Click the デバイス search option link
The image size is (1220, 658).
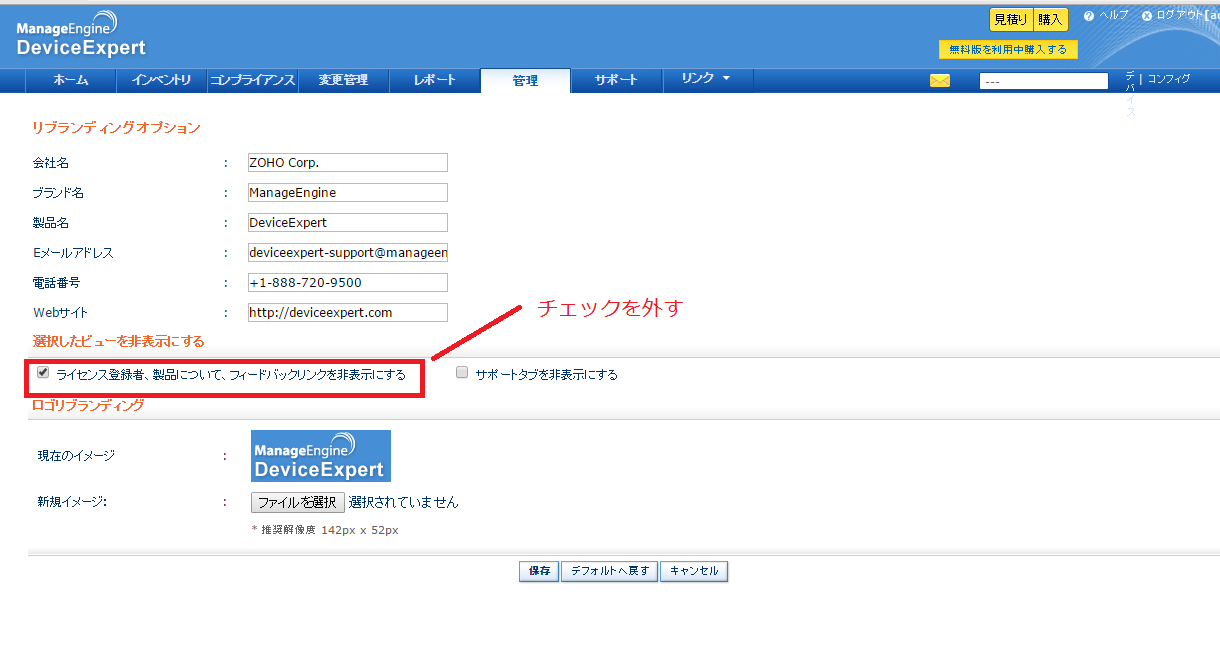pyautogui.click(x=1131, y=94)
